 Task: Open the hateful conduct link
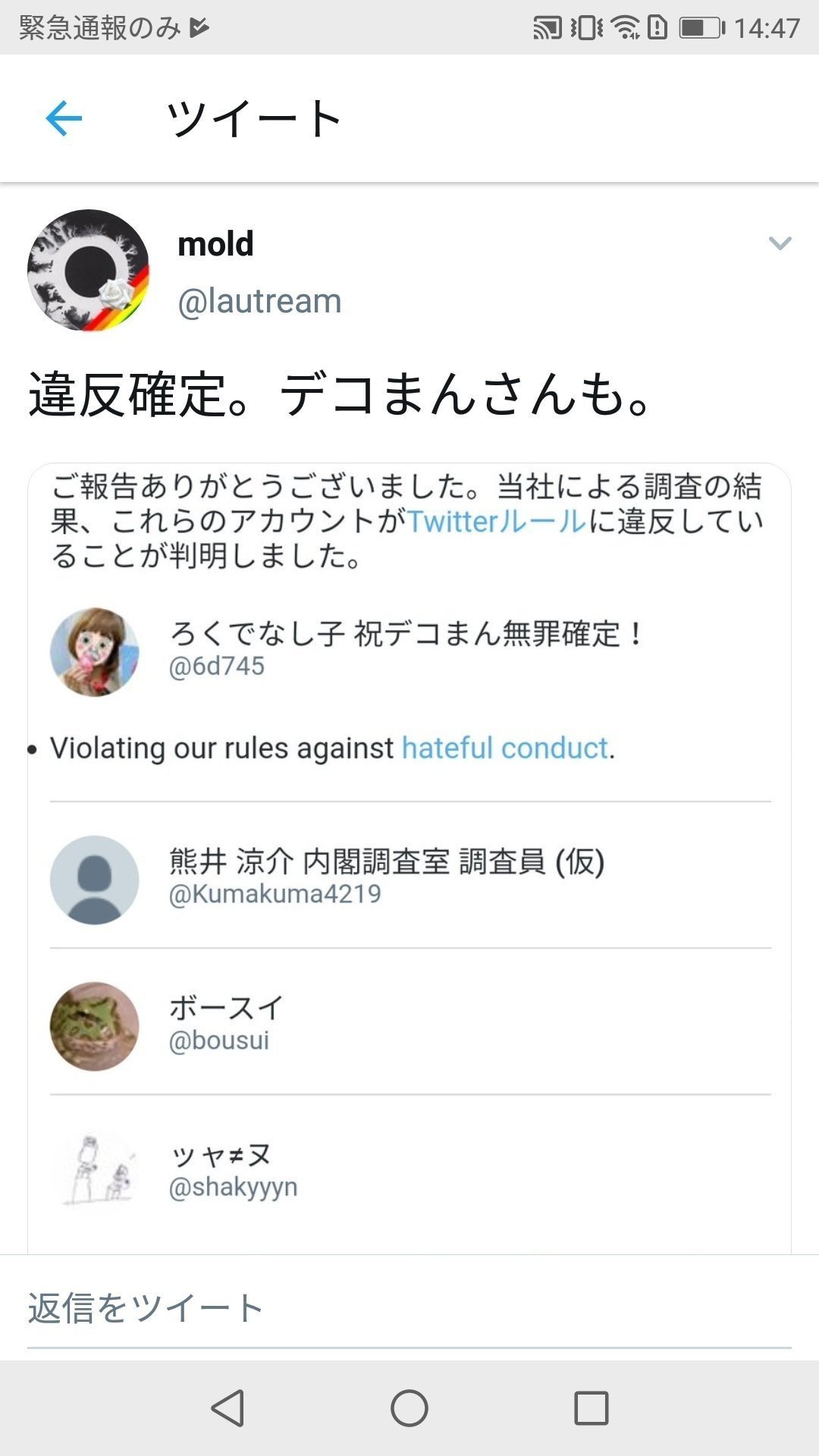pyautogui.click(x=504, y=748)
